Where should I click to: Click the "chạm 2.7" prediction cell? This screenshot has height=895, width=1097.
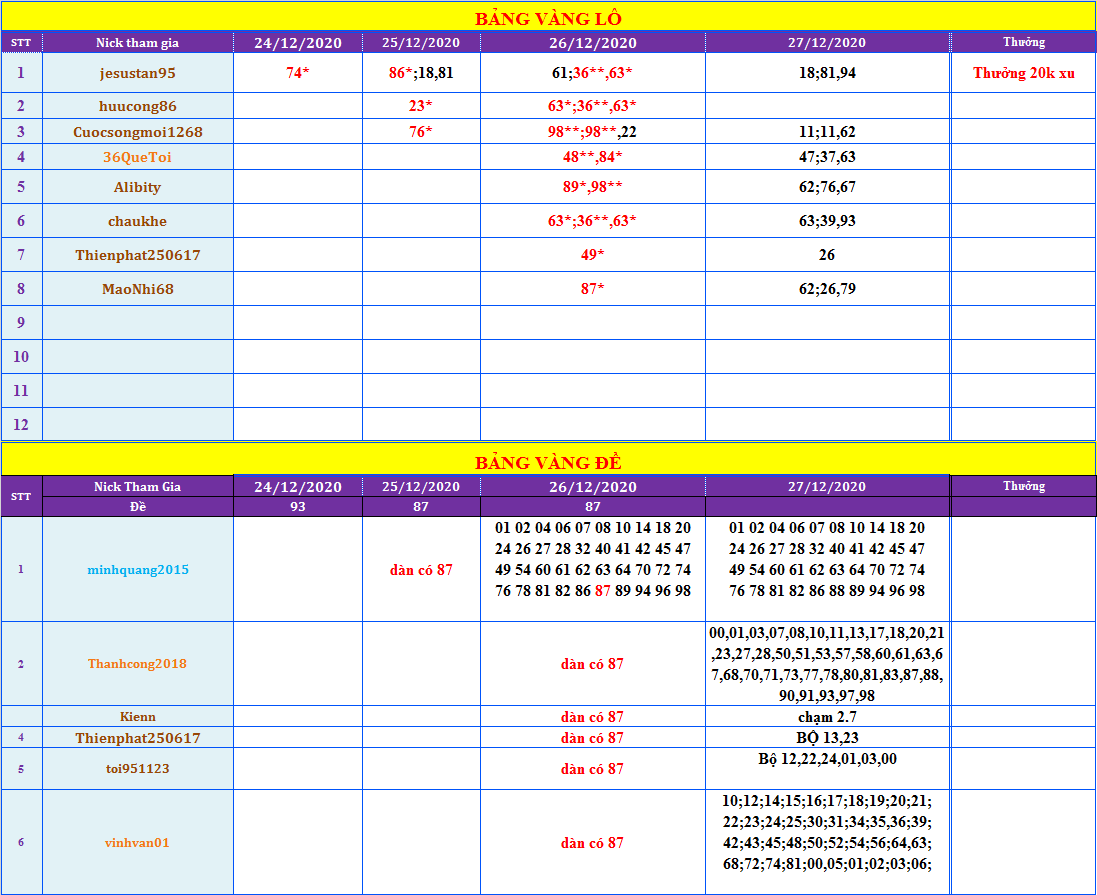click(x=827, y=717)
